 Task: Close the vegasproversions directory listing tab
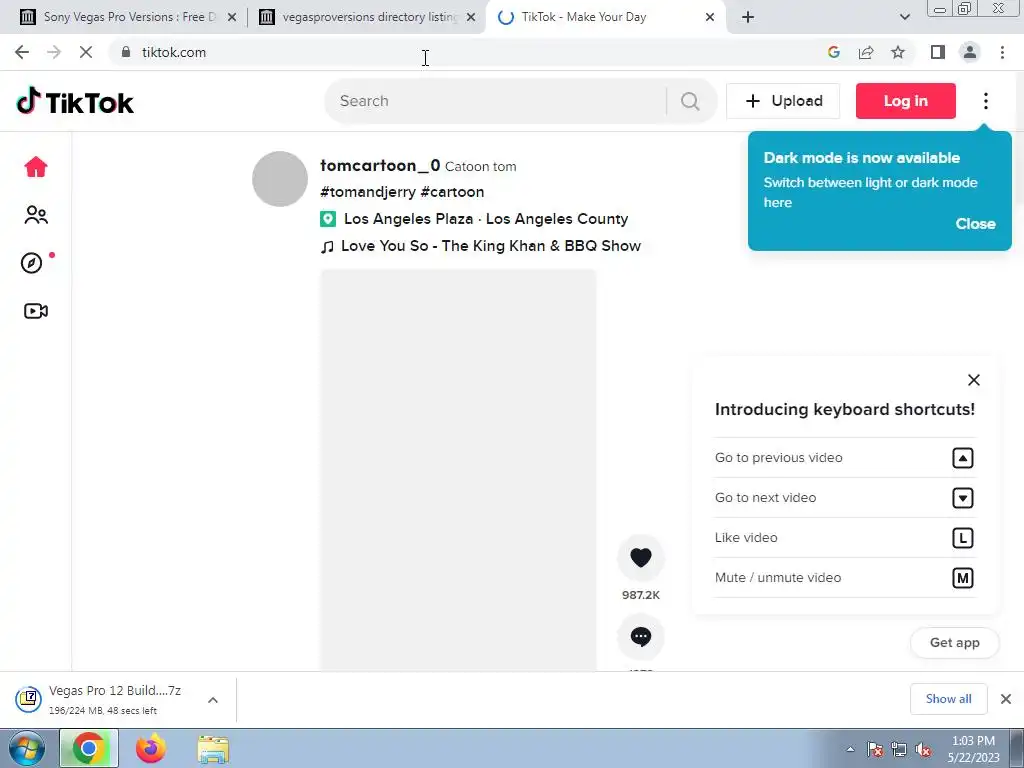471,17
